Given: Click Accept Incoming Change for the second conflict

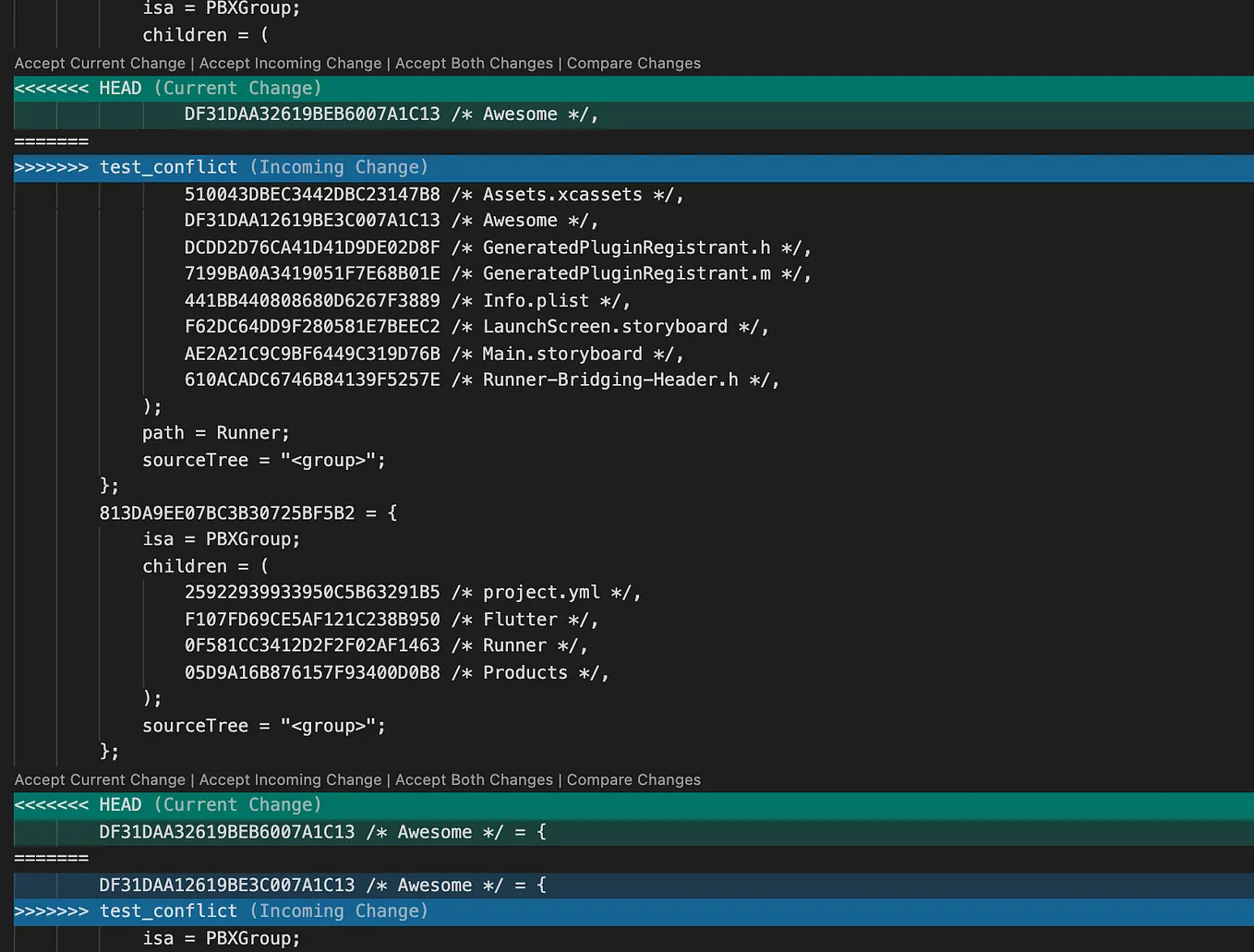Looking at the screenshot, I should [290, 779].
